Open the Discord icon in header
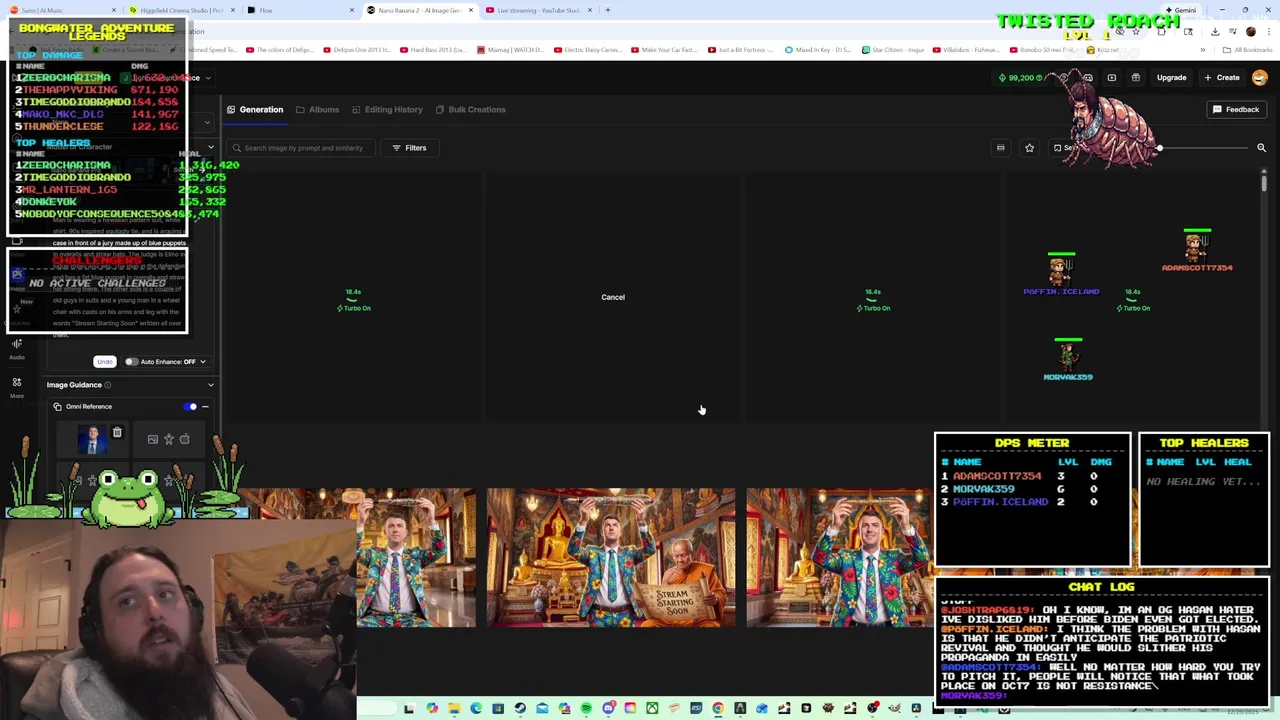This screenshot has height=720, width=1280. pyautogui.click(x=1088, y=77)
